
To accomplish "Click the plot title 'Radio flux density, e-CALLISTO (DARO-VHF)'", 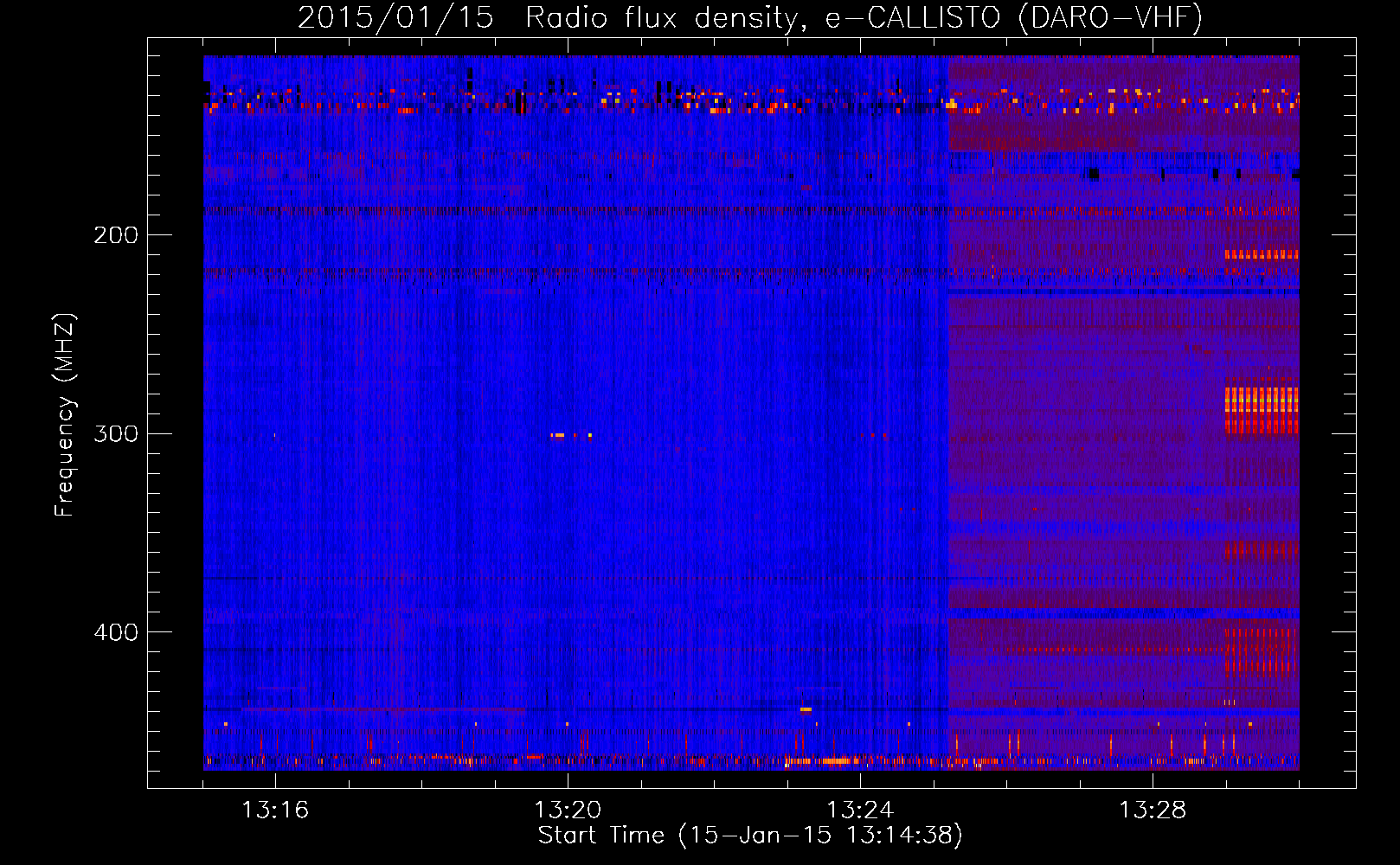I will tap(864, 17).
